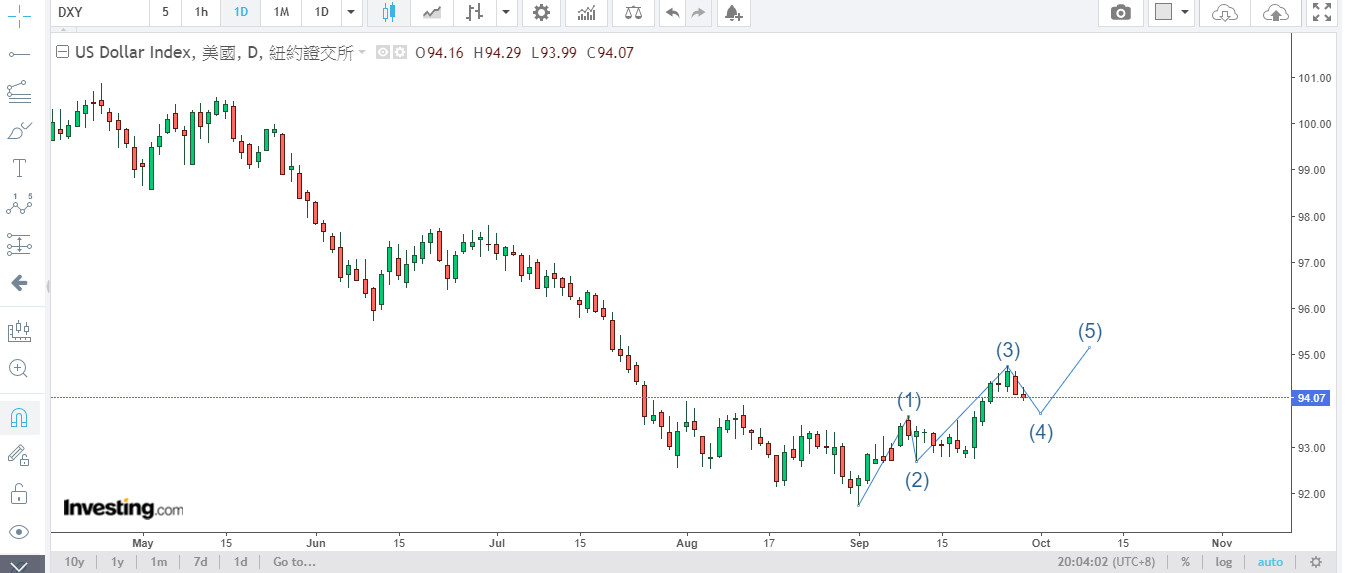The height and width of the screenshot is (573, 1359).
Task: Toggle stay in drawing mode pencil-lock
Action: (x=18, y=456)
